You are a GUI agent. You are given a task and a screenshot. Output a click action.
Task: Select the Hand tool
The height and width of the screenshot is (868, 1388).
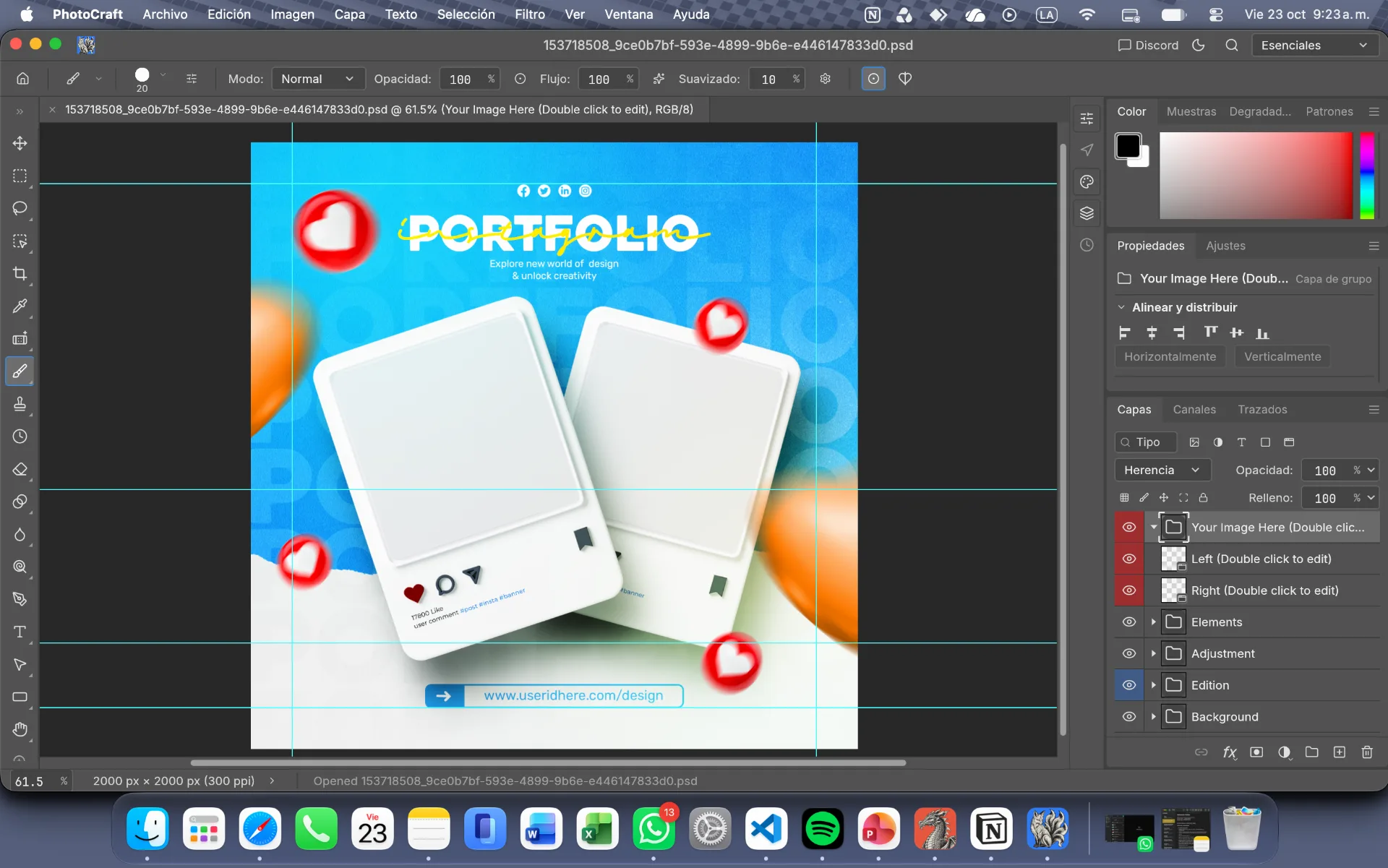(x=20, y=729)
